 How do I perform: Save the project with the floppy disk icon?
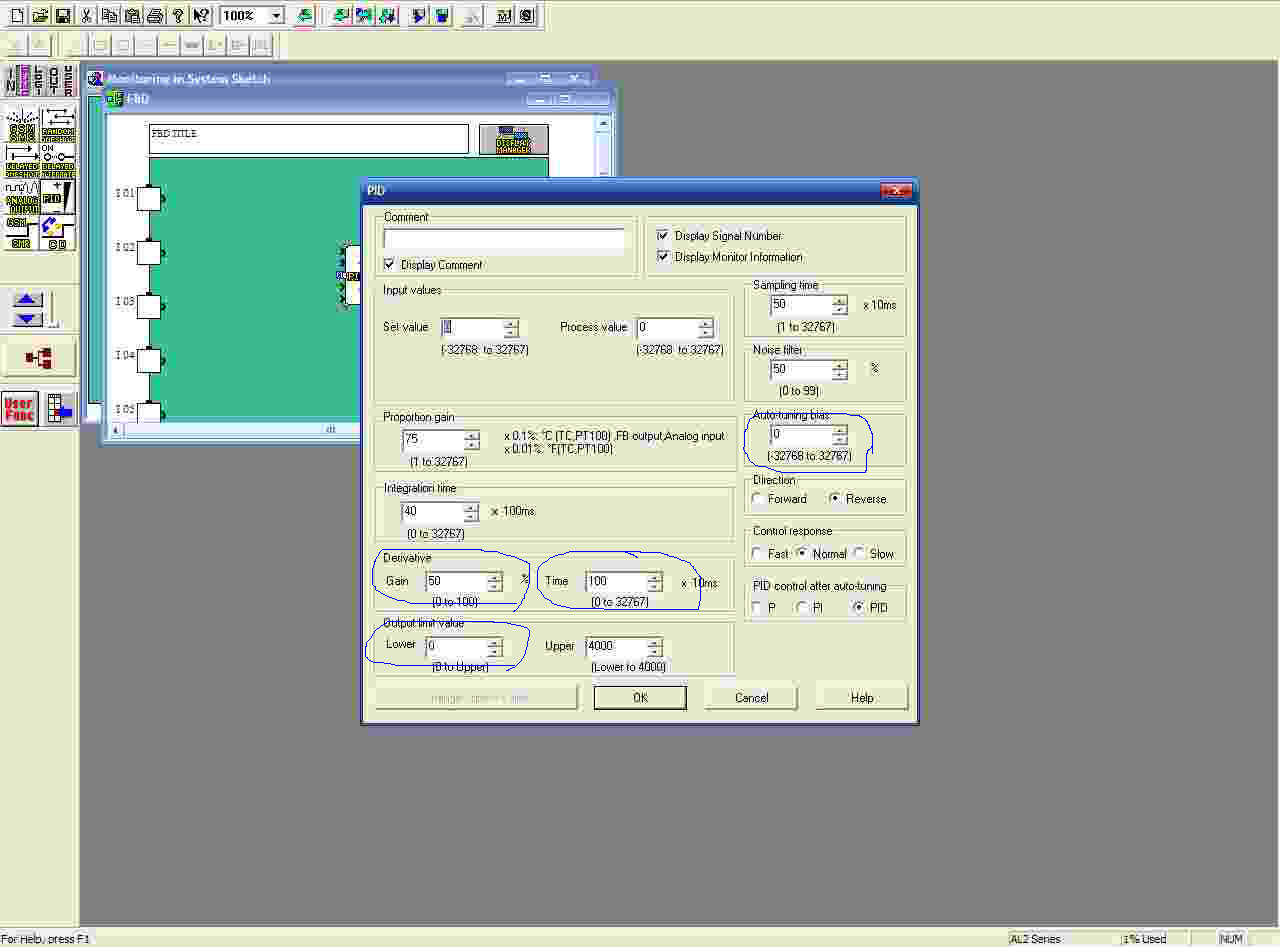63,16
